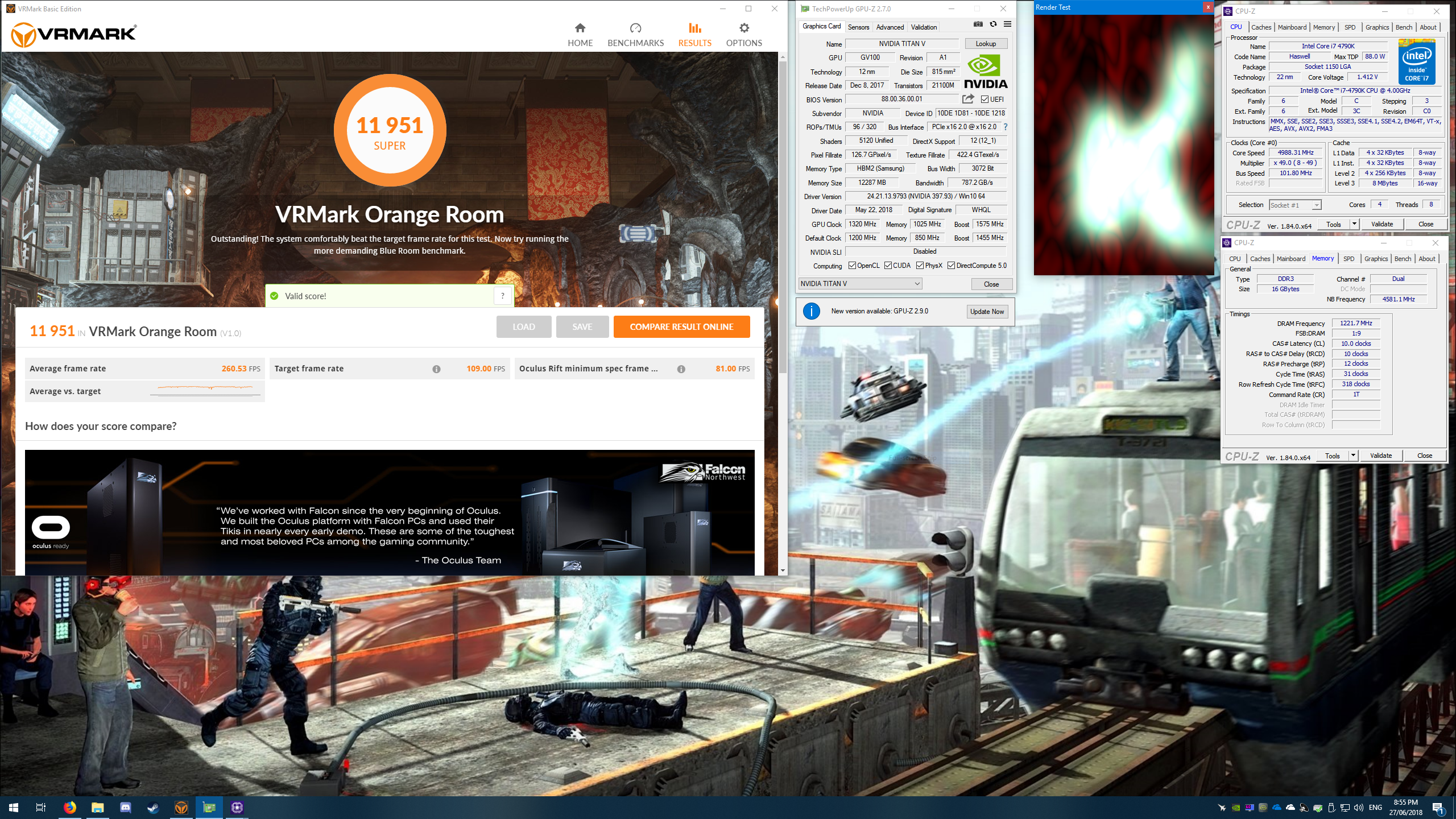
Task: Toggle the UEFI checkbox in GPU-Z
Action: coord(985,100)
